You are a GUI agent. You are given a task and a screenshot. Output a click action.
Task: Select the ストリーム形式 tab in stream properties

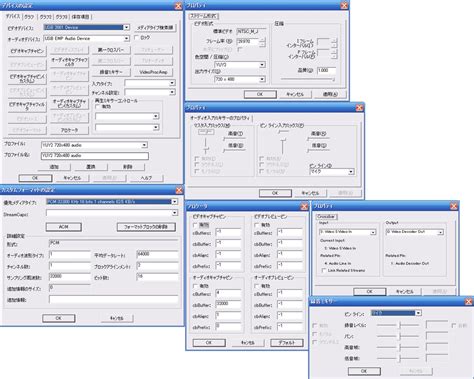coord(204,16)
